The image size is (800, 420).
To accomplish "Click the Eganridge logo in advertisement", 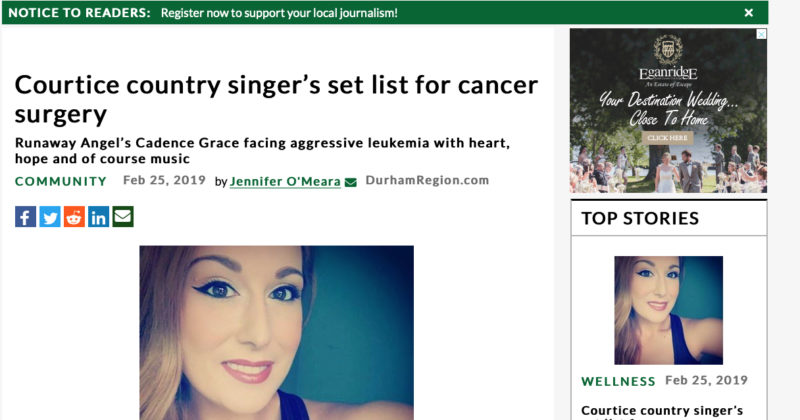I will coord(668,58).
